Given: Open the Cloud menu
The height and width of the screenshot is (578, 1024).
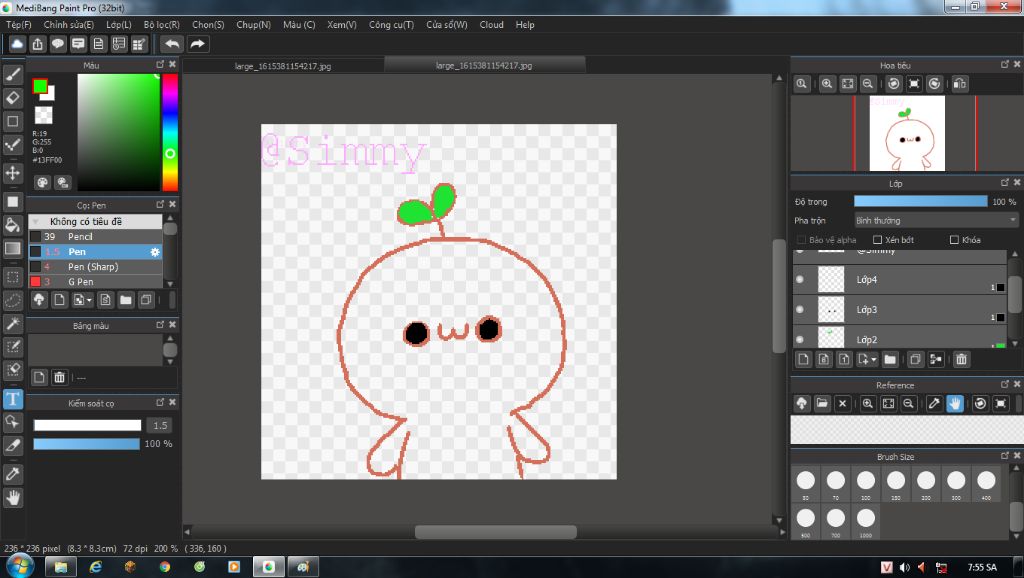Looking at the screenshot, I should tap(491, 25).
